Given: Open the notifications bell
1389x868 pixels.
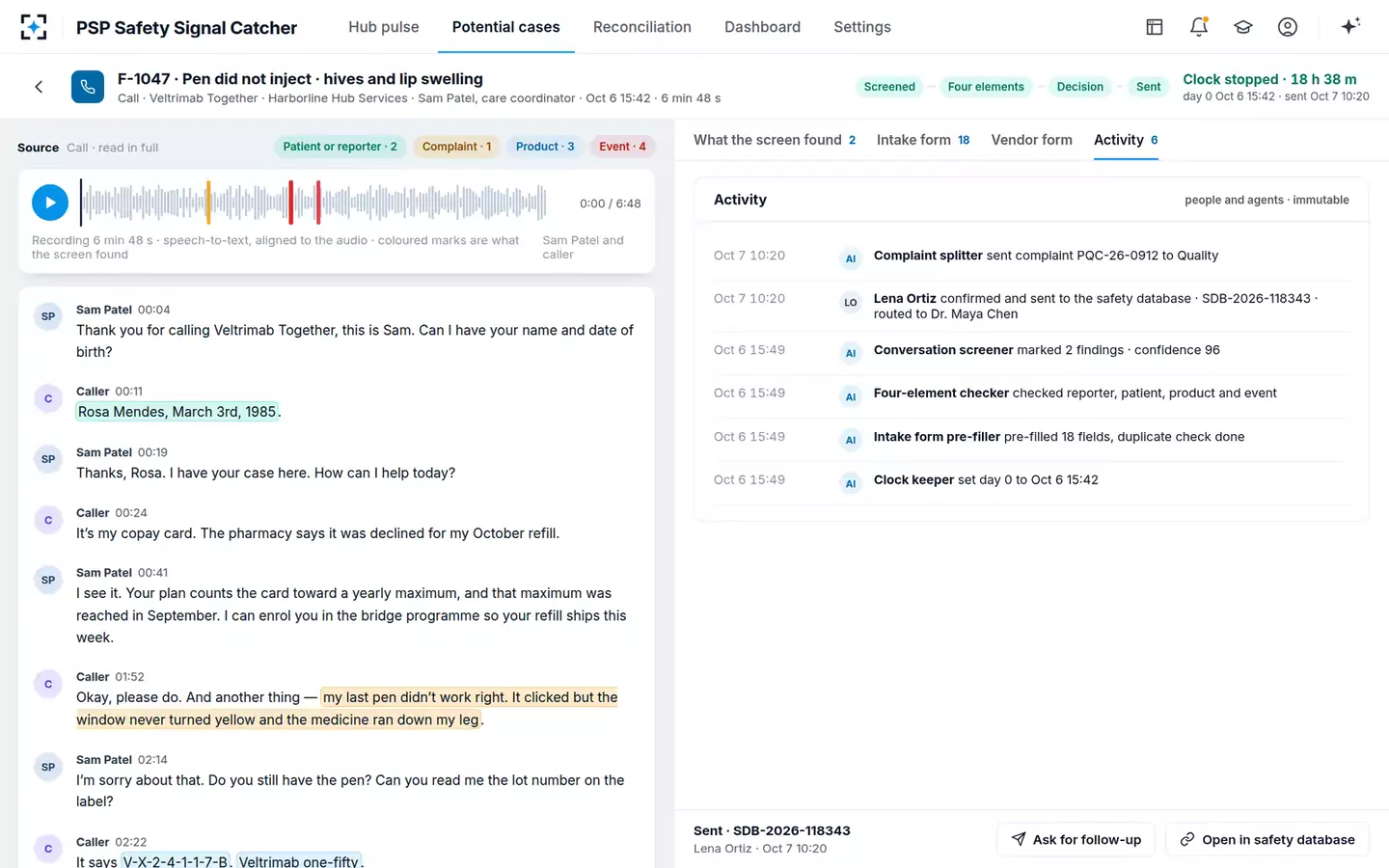Looking at the screenshot, I should point(1199,27).
